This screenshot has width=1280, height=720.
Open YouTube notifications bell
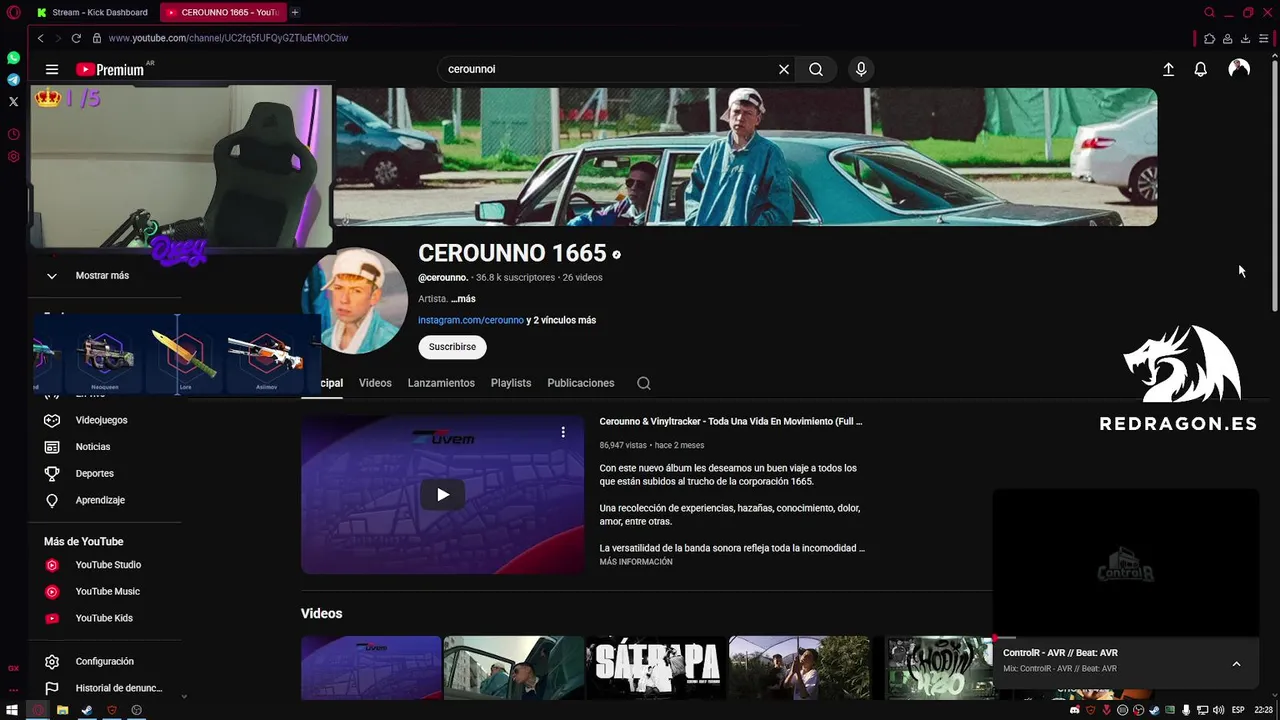pos(1201,69)
